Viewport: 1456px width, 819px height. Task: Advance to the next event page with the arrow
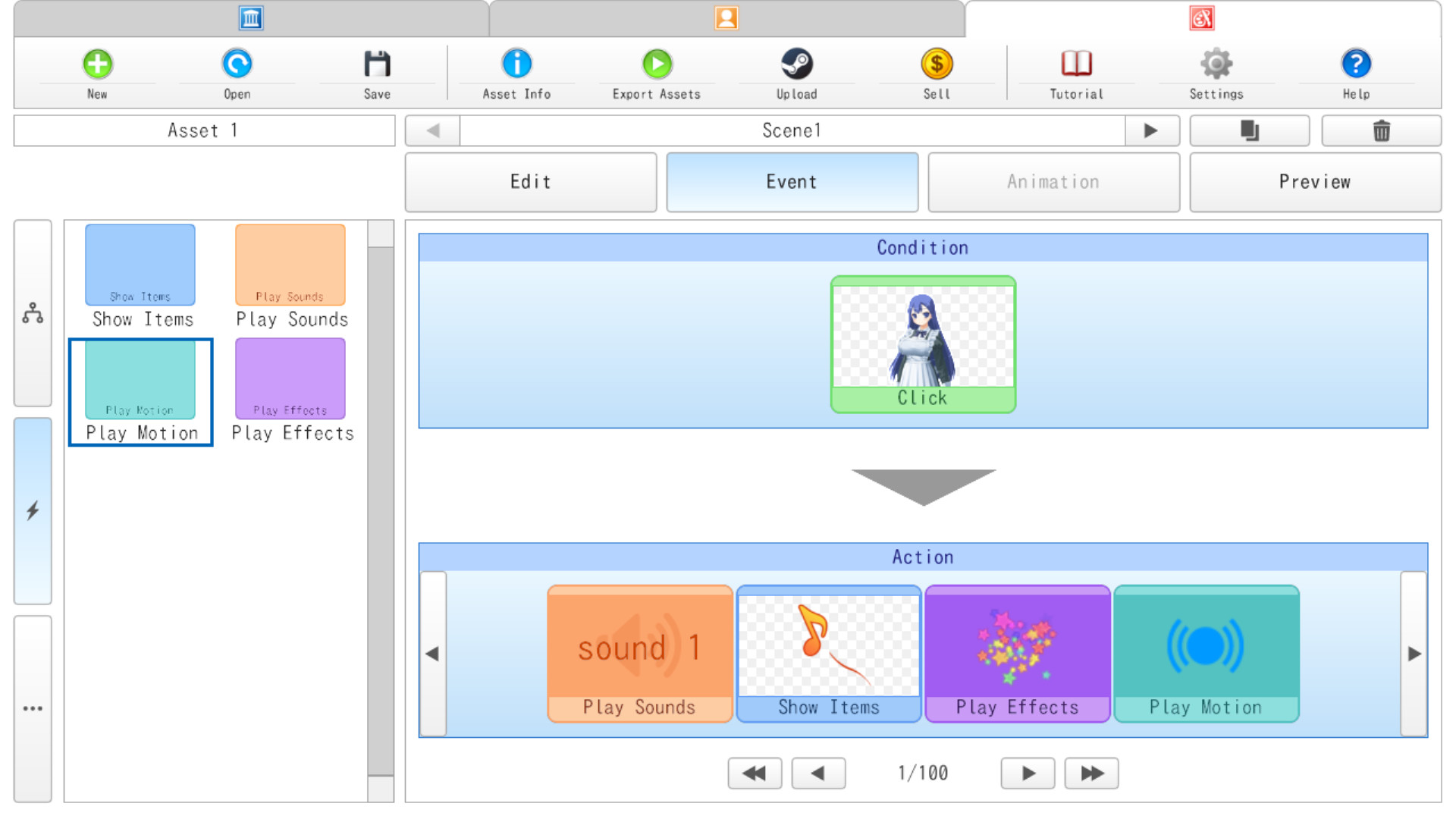[x=1027, y=773]
